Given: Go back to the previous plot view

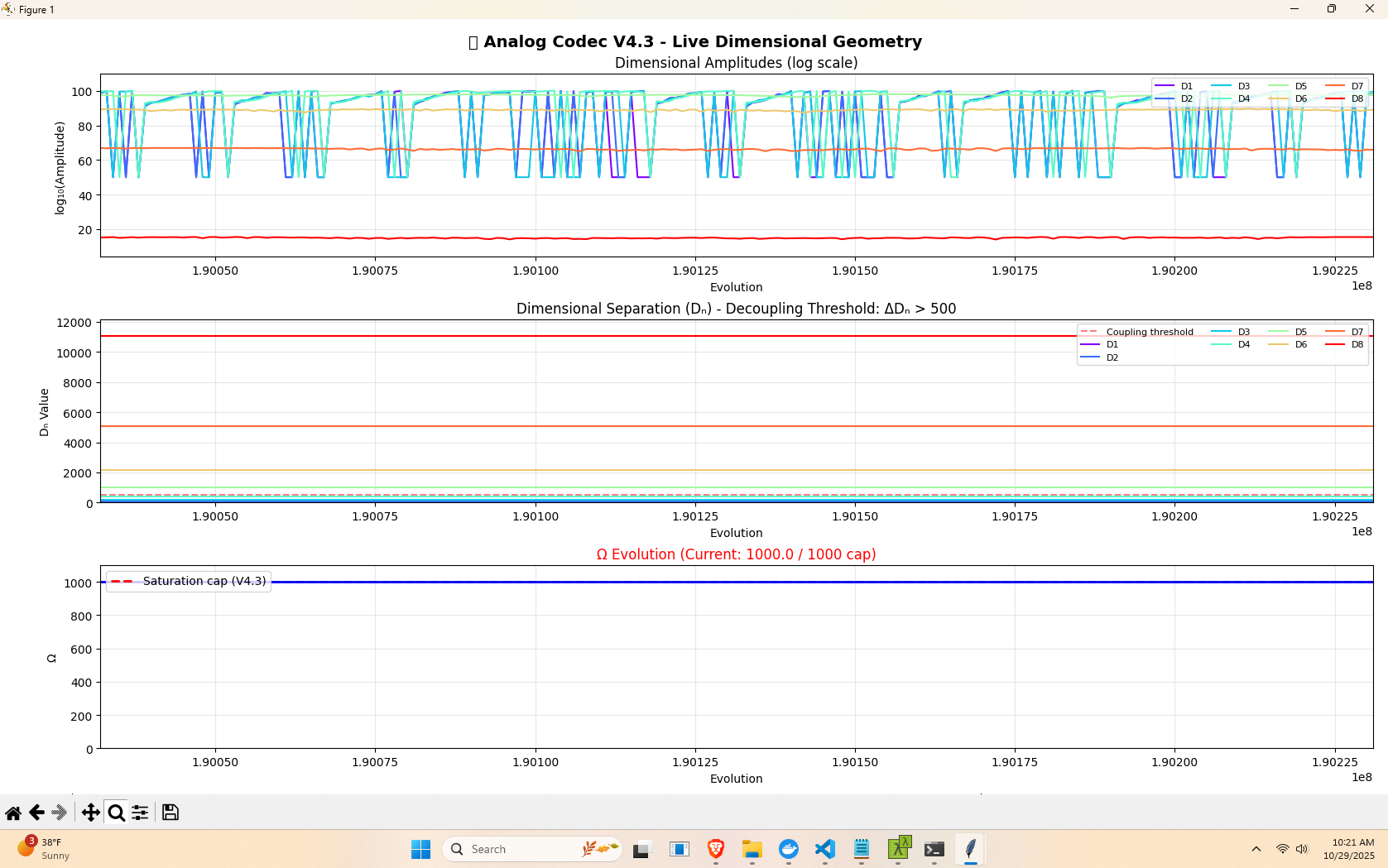Looking at the screenshot, I should [x=36, y=813].
